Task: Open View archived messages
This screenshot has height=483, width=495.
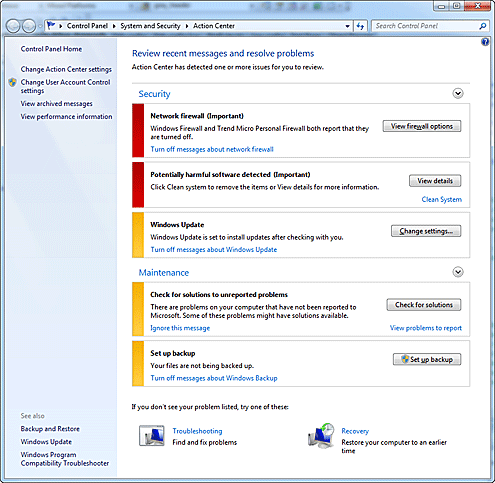Action: pos(57,104)
